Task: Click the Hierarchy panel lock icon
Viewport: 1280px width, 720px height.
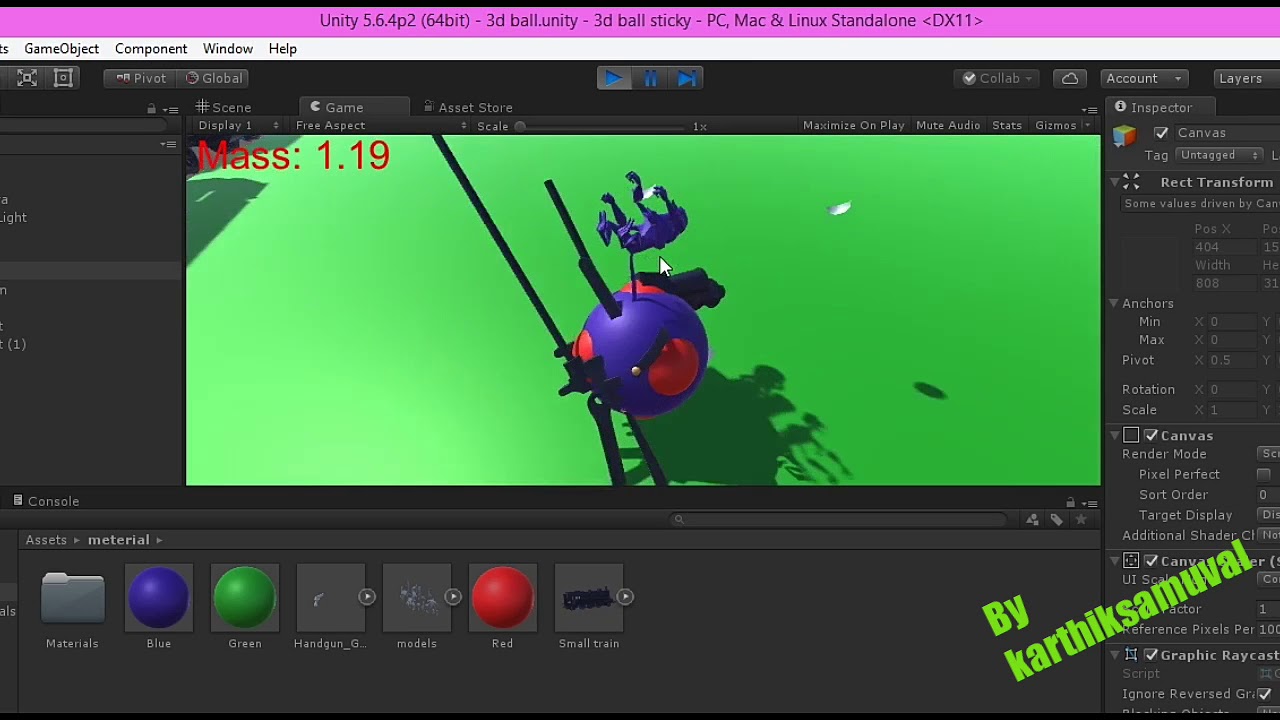Action: 152,109
